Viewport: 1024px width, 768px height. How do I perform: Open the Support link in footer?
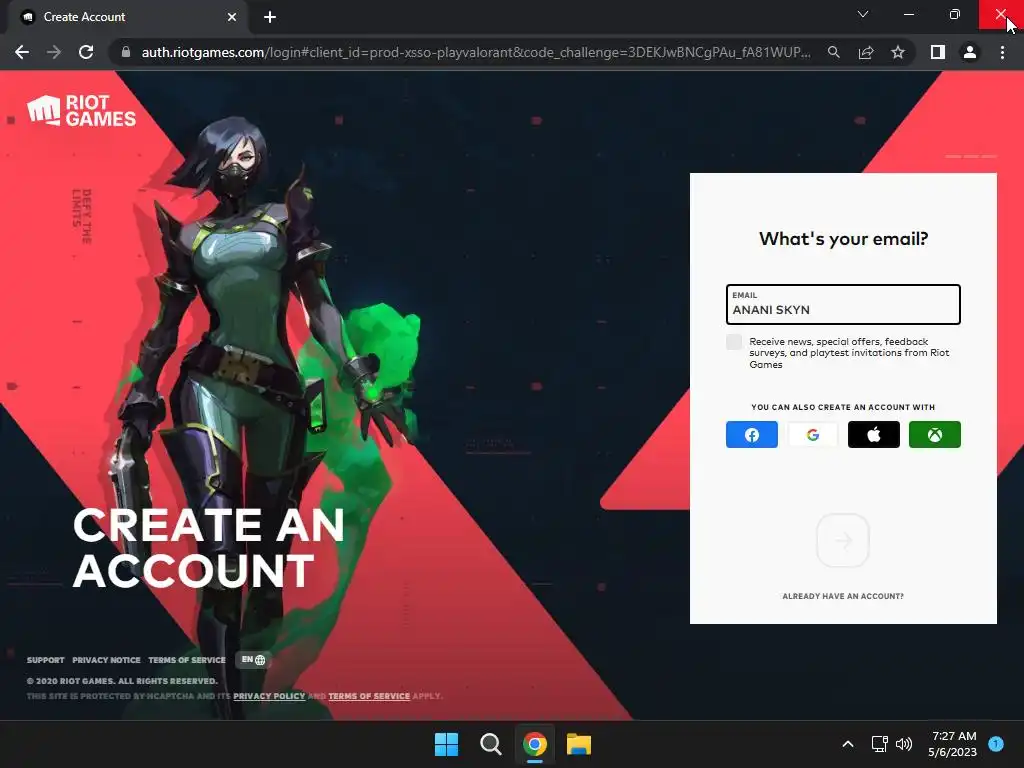[46, 660]
